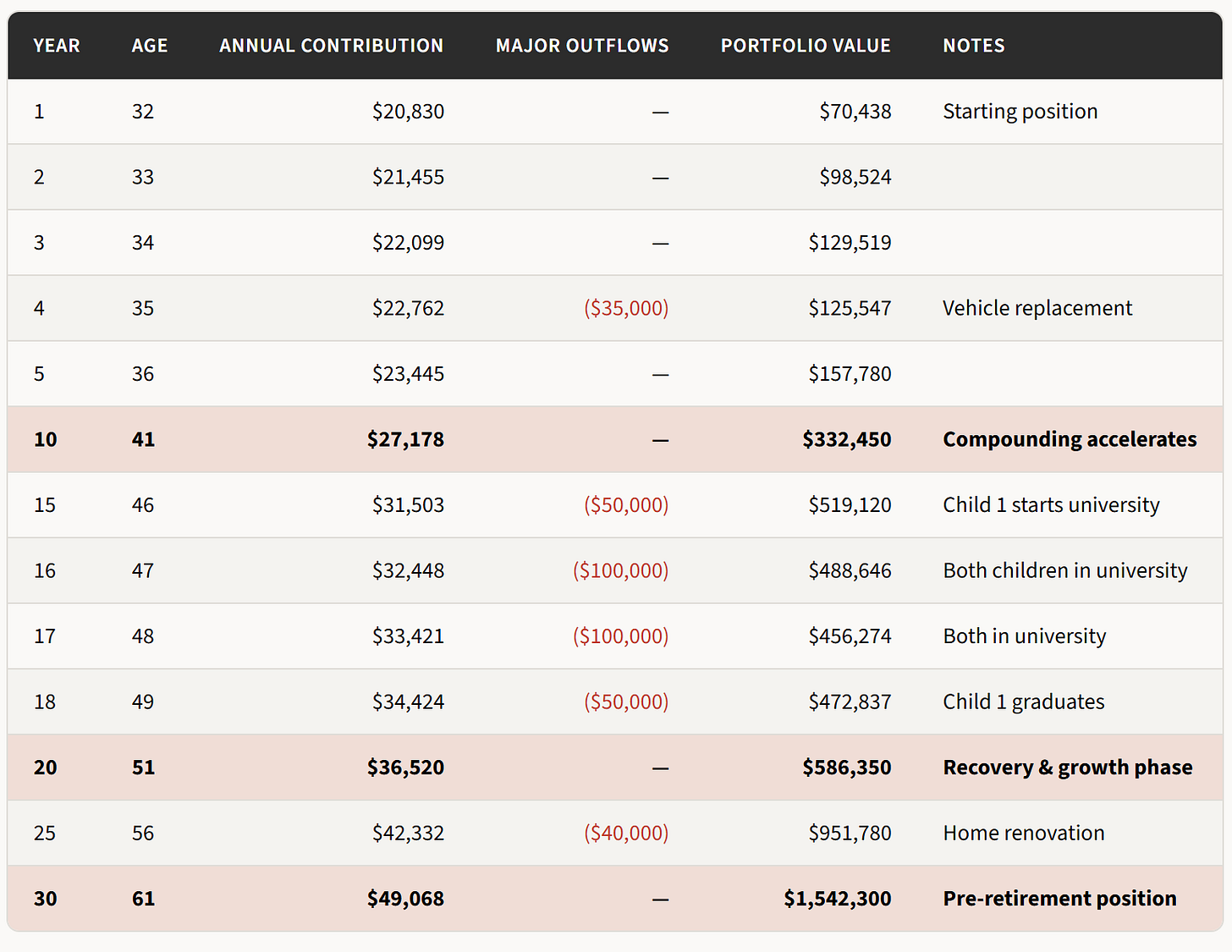Select the $20,830 annual contribution cell
Image resolution: width=1232 pixels, height=952 pixels.
408,112
